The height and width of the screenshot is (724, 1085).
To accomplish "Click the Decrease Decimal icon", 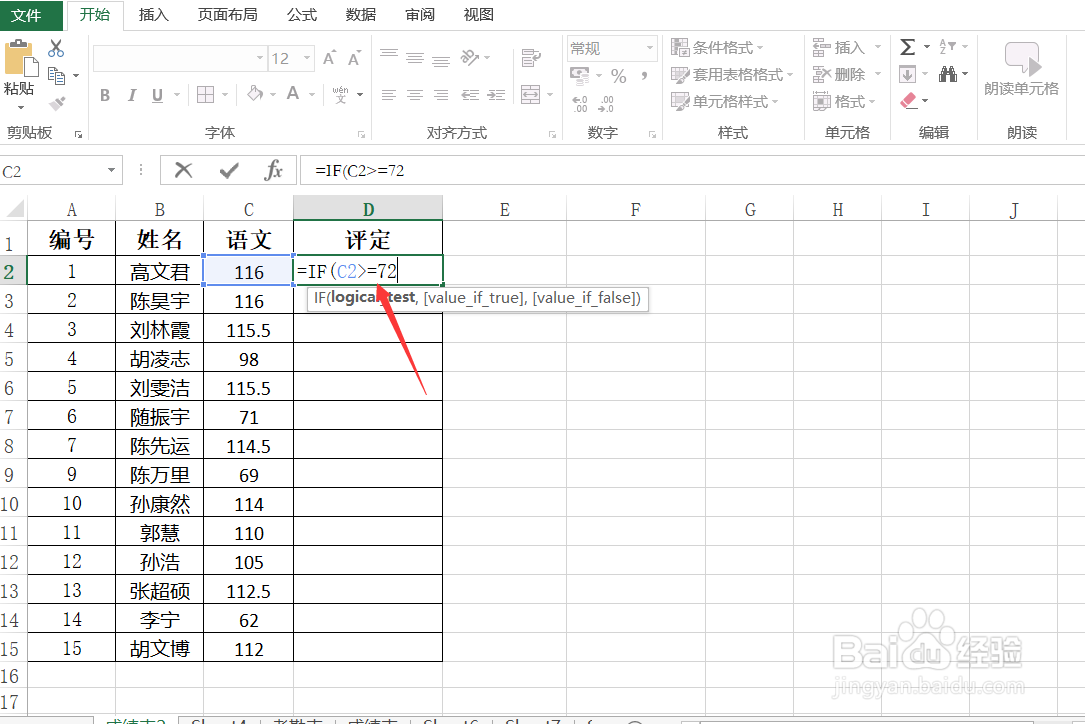I will click(606, 104).
